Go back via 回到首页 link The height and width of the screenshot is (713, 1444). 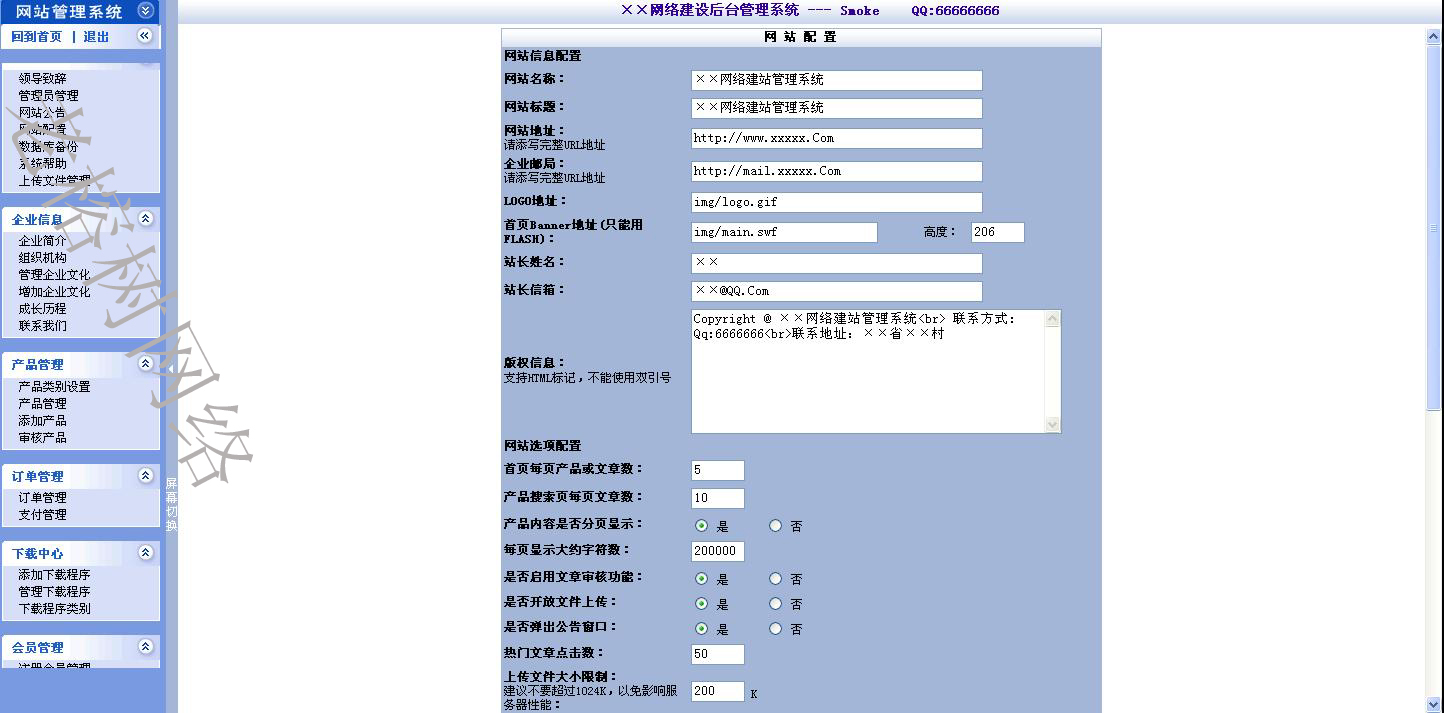click(x=37, y=37)
